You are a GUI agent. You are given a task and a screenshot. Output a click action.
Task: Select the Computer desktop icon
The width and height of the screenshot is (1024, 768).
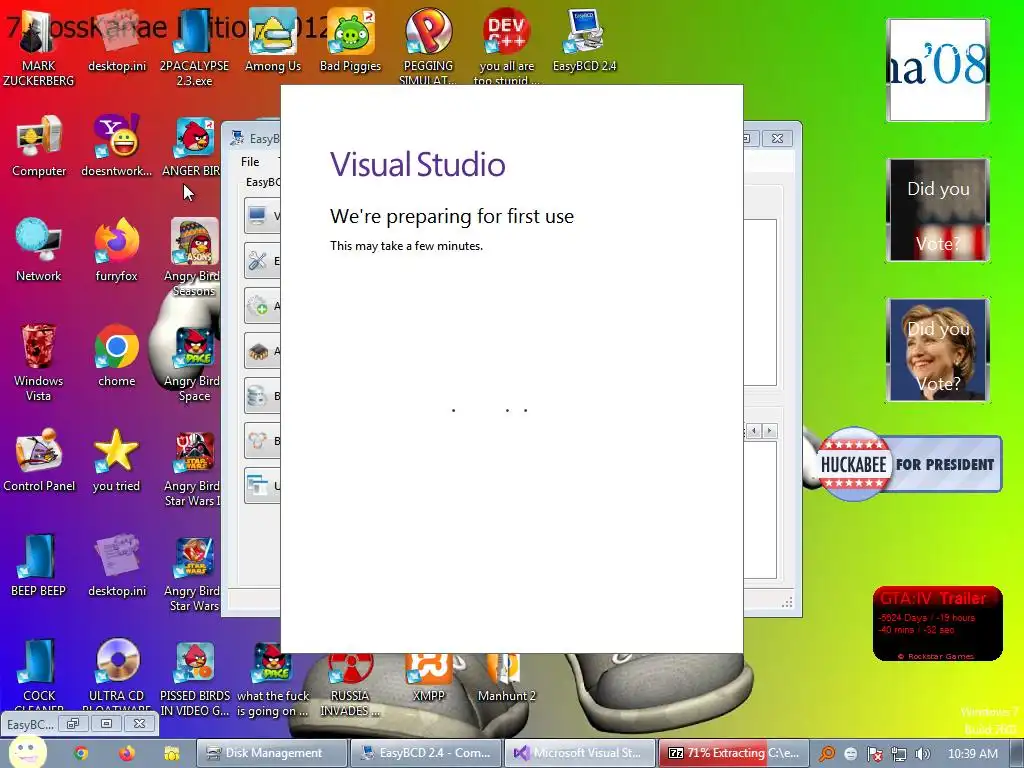coord(39,146)
